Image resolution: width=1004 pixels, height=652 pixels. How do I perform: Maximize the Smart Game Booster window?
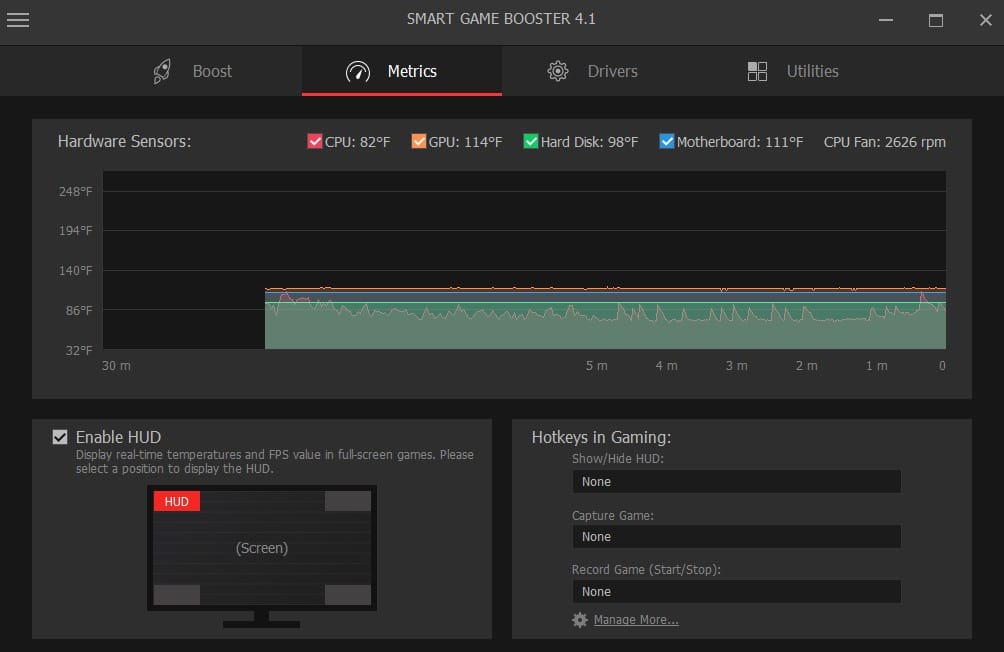(x=935, y=20)
